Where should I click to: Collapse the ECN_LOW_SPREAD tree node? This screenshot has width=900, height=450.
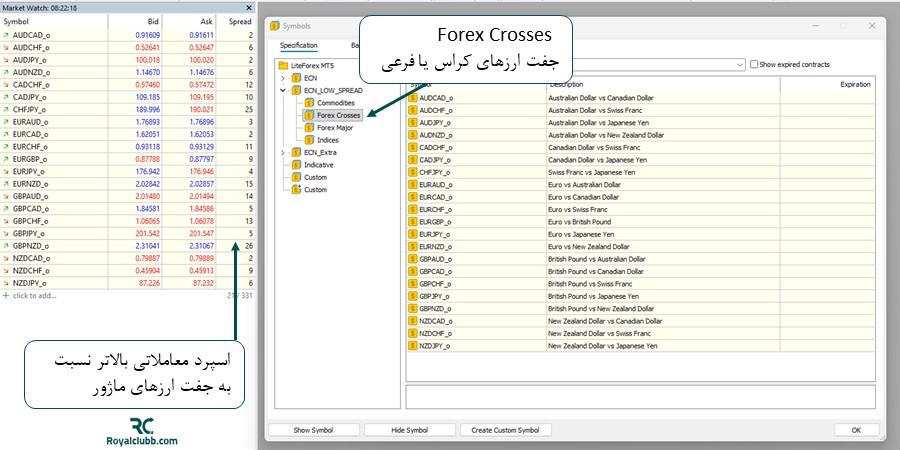(283, 90)
